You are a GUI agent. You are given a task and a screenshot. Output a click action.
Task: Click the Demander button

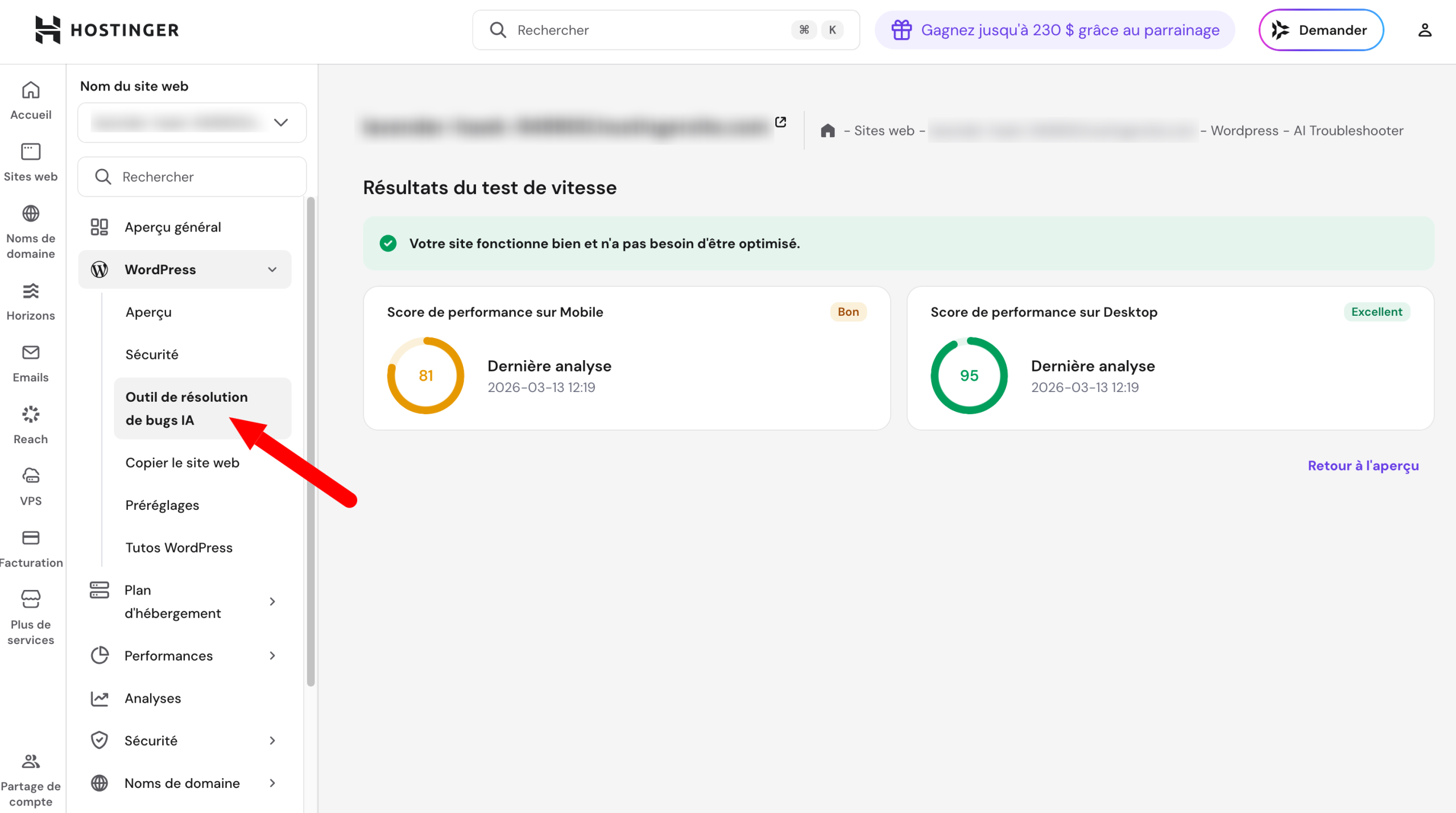[1321, 30]
